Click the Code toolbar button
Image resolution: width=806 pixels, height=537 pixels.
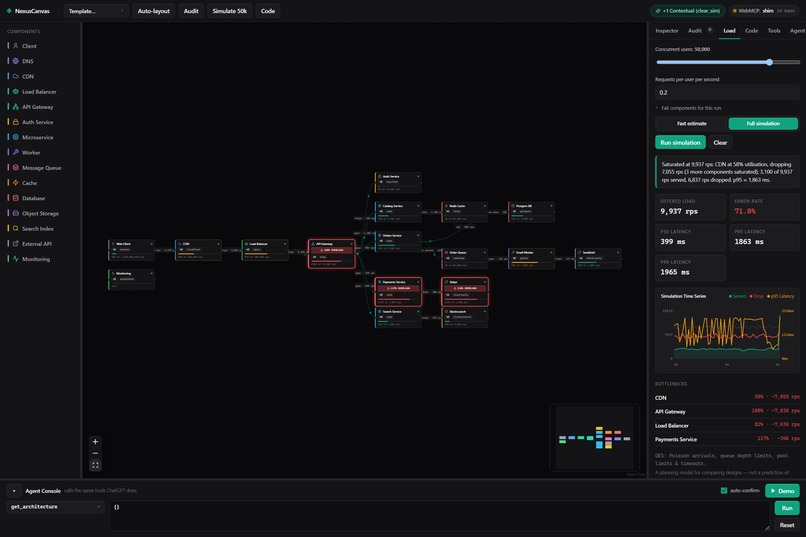267,11
